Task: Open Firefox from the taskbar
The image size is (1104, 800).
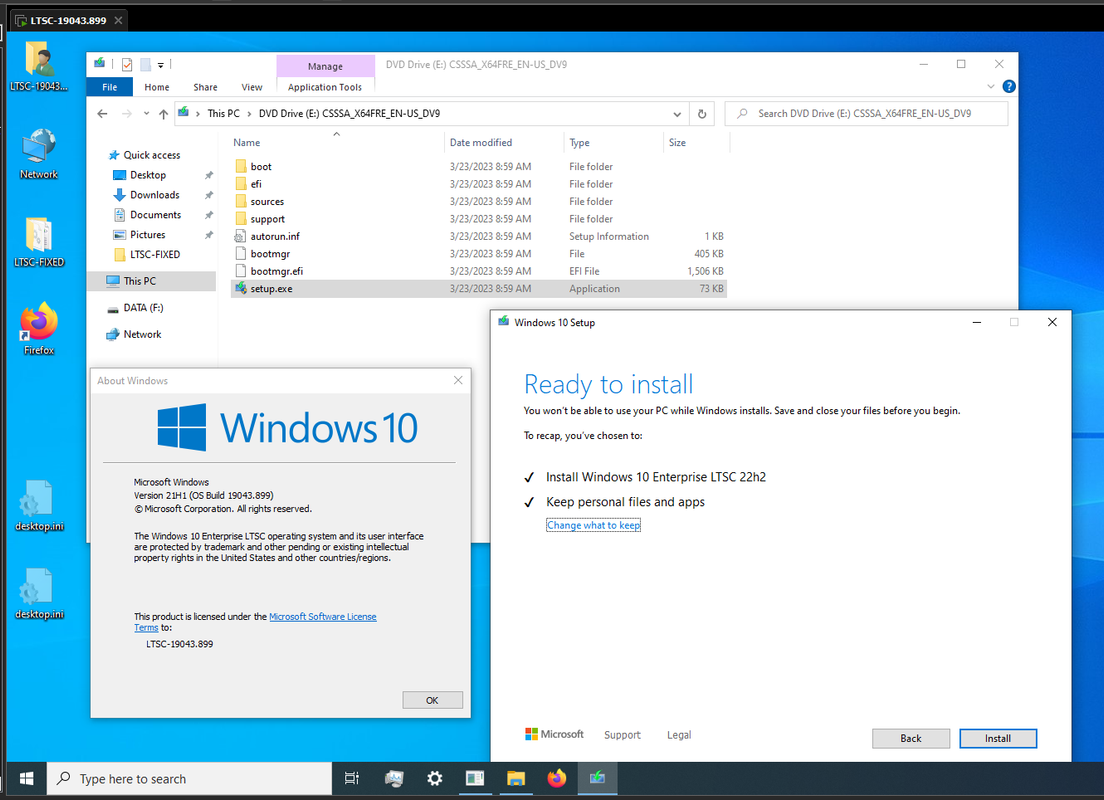Action: click(x=557, y=778)
